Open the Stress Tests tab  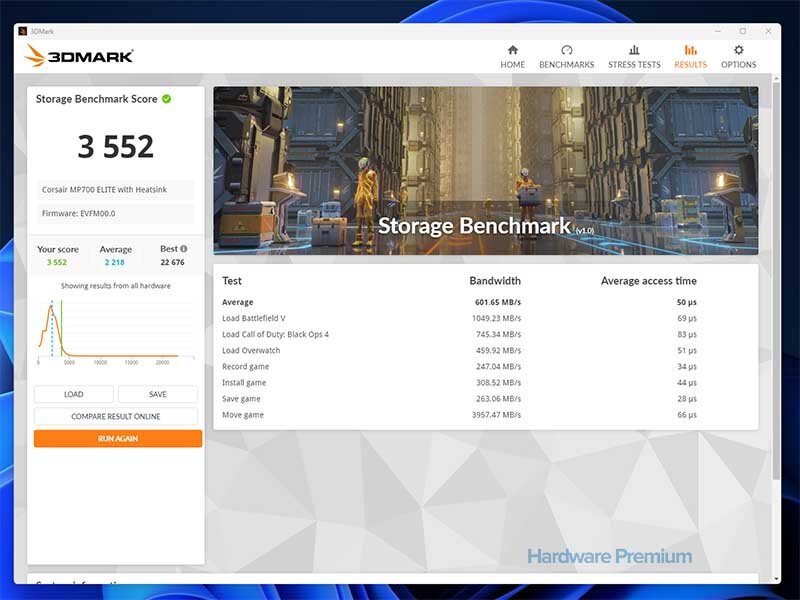[x=634, y=57]
